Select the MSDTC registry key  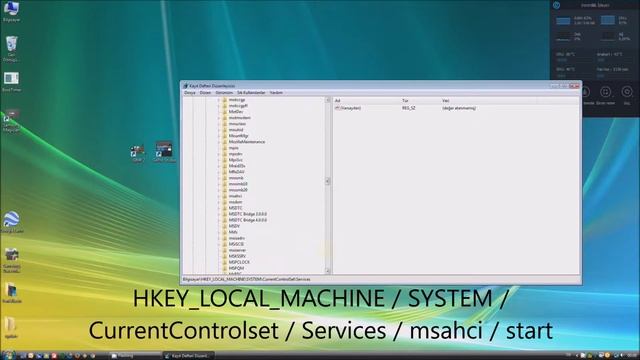[x=236, y=208]
